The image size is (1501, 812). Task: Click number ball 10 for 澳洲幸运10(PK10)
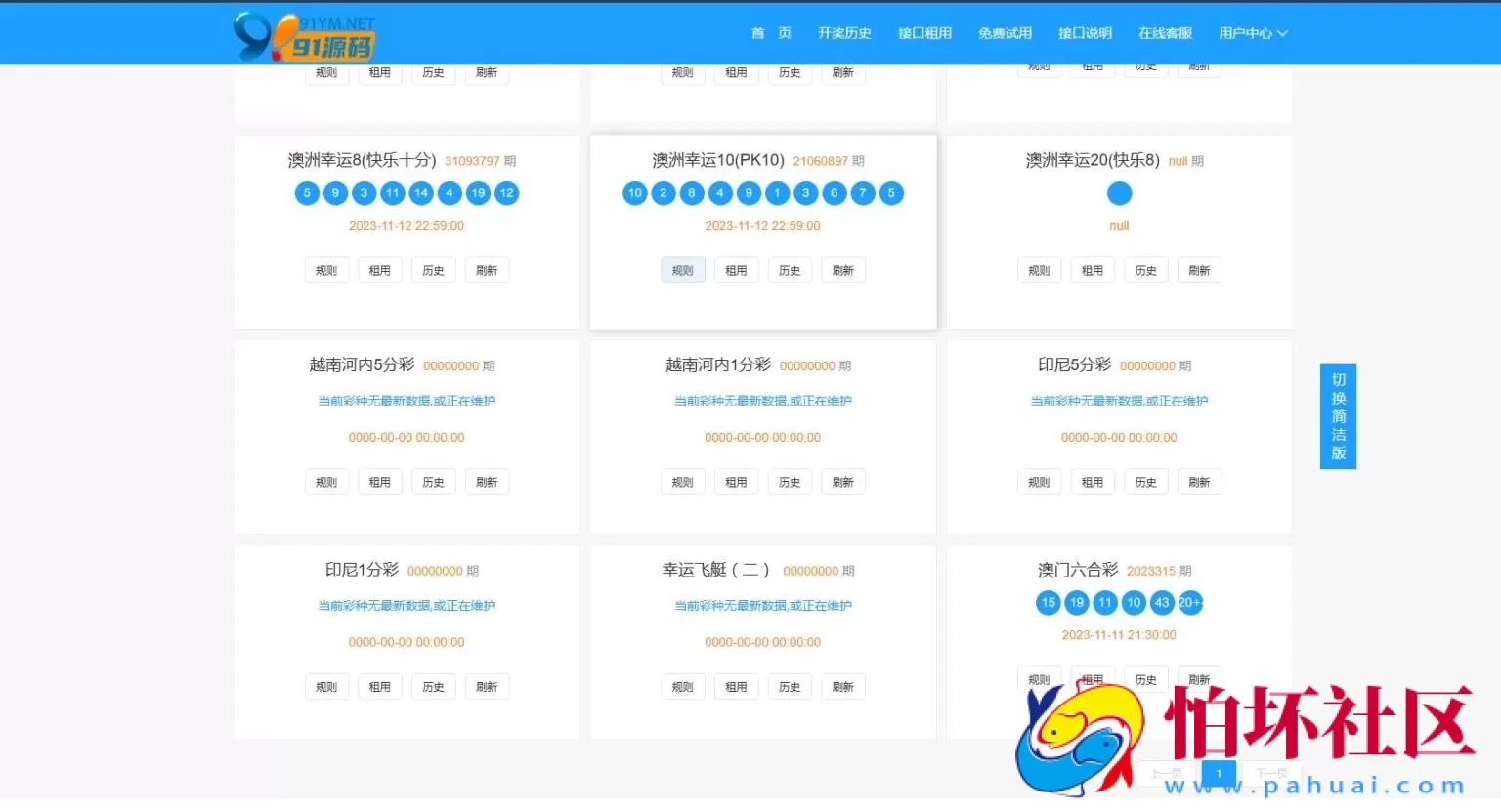[x=634, y=192]
